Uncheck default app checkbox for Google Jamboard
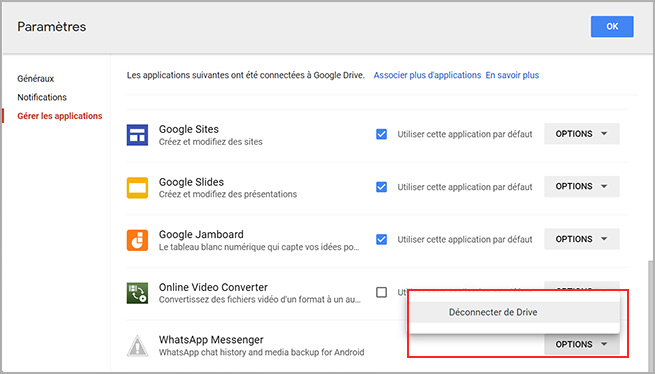 pos(381,239)
